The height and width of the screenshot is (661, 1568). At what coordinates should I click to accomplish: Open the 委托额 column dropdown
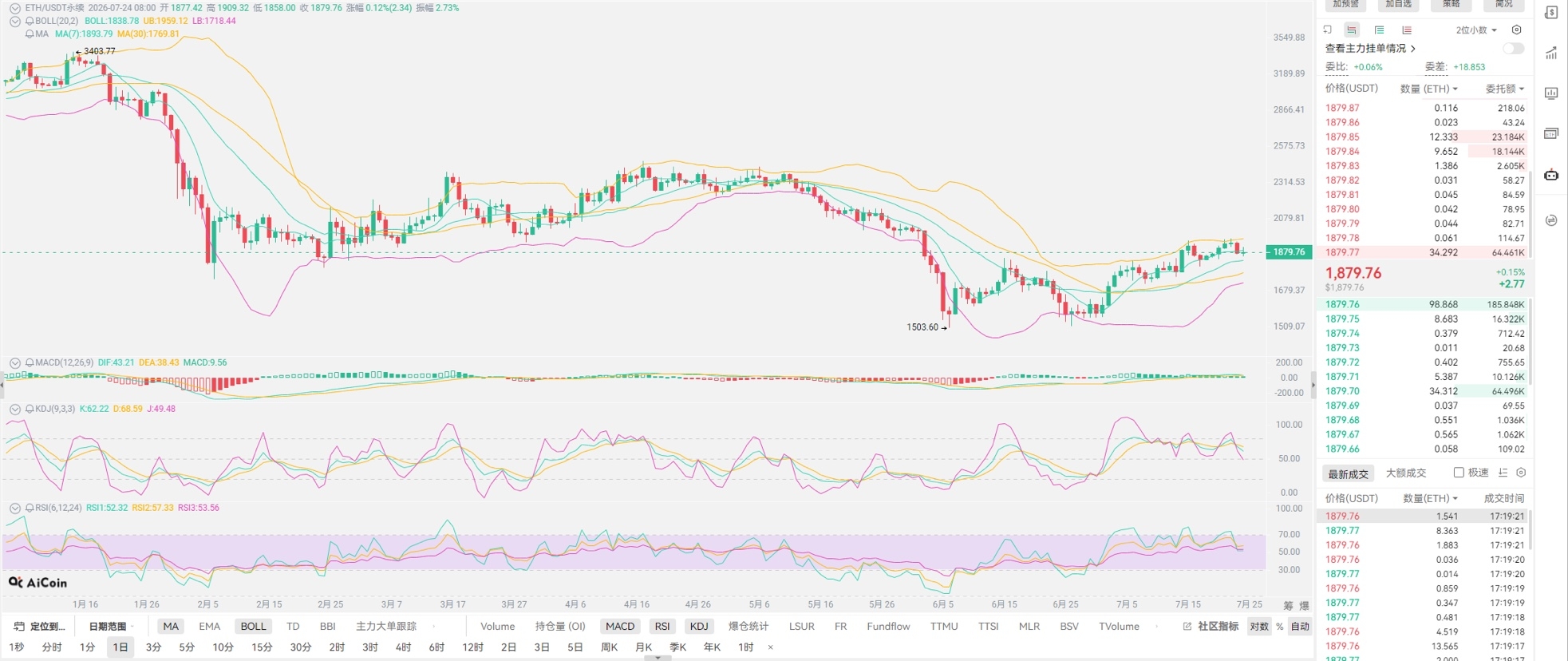coord(1504,89)
